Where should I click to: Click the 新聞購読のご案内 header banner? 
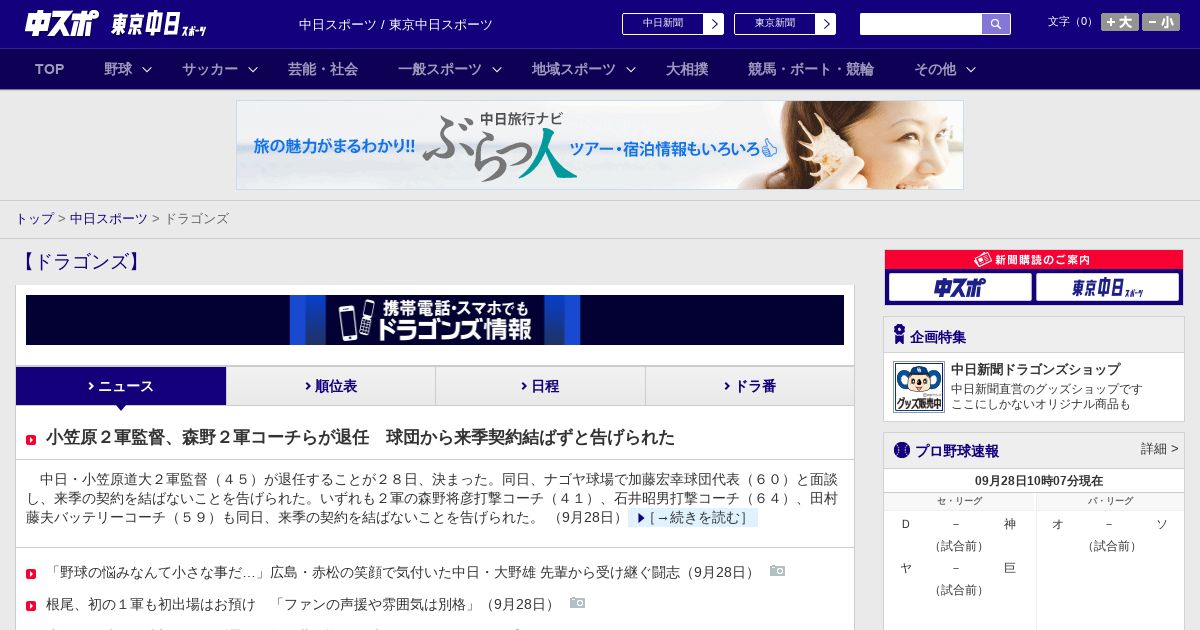coord(1034,260)
